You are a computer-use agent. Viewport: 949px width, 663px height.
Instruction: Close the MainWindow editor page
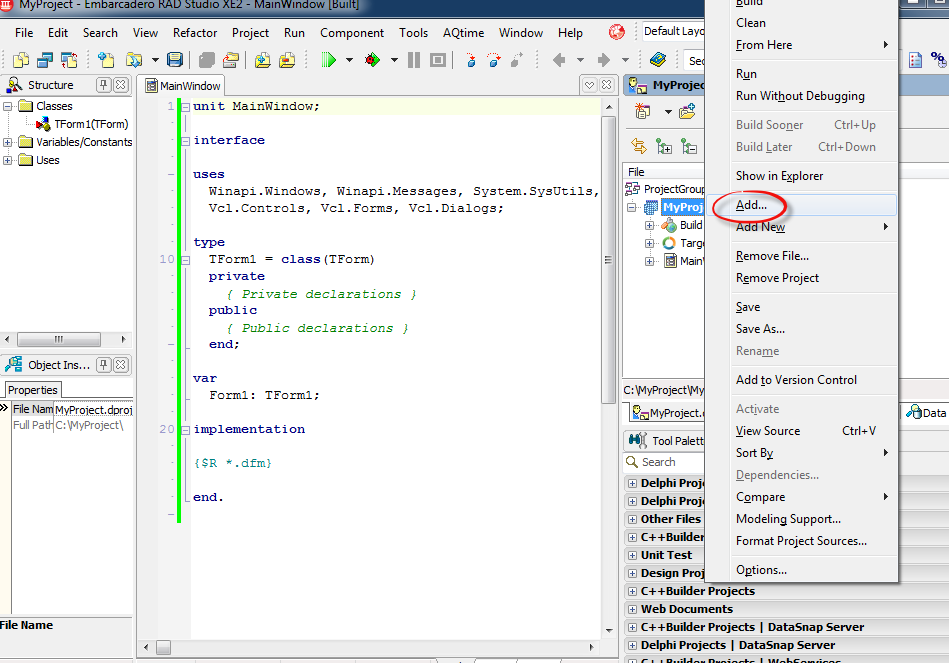(606, 85)
